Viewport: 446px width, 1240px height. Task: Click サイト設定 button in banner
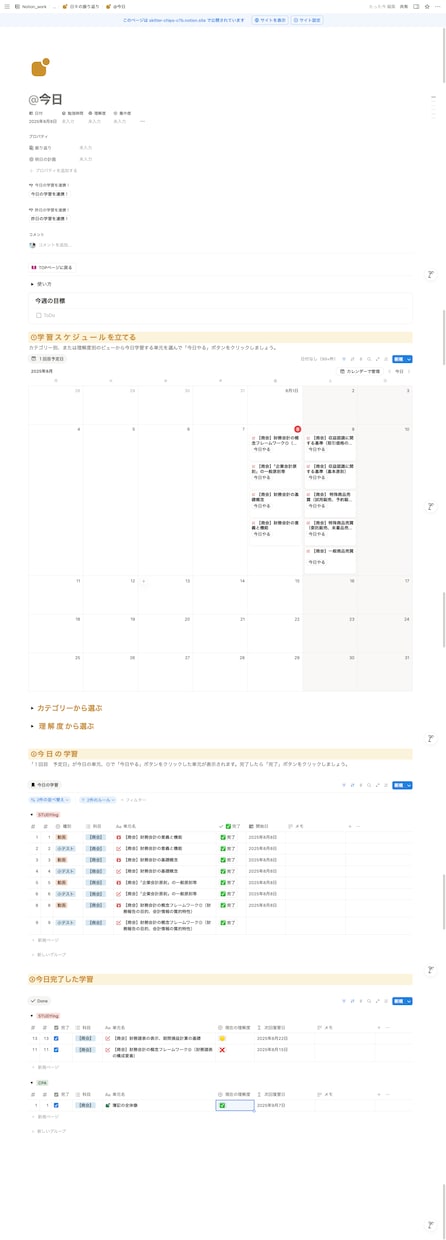307,20
